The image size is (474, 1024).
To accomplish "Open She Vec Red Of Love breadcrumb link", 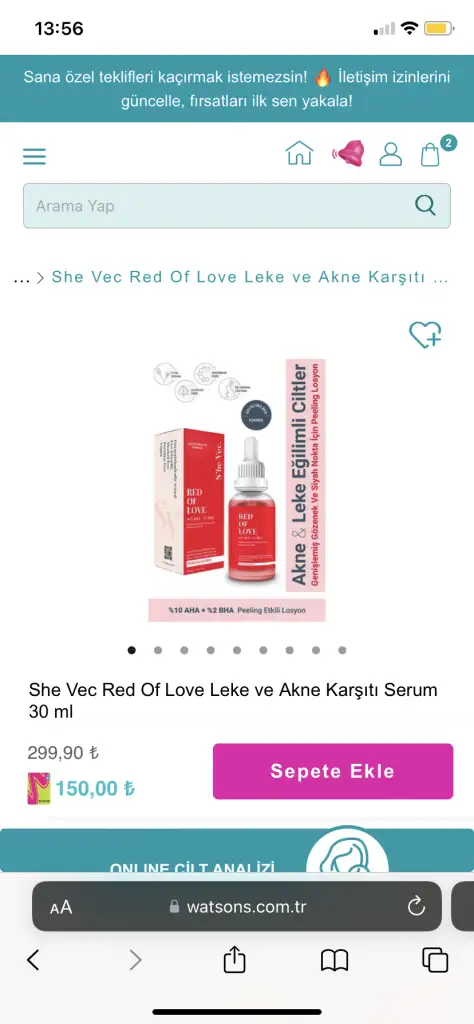I will [x=250, y=277].
